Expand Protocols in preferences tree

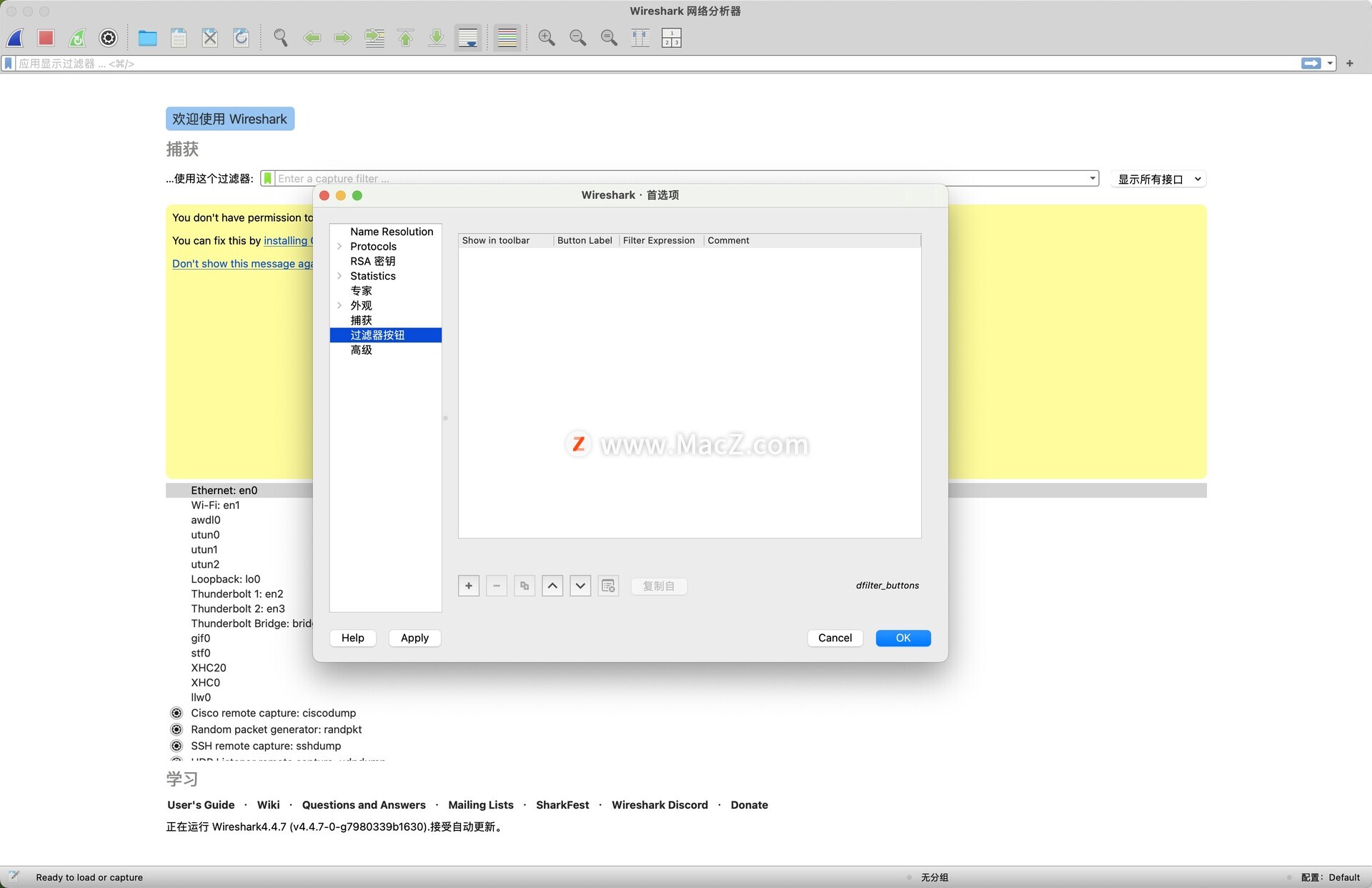[339, 247]
